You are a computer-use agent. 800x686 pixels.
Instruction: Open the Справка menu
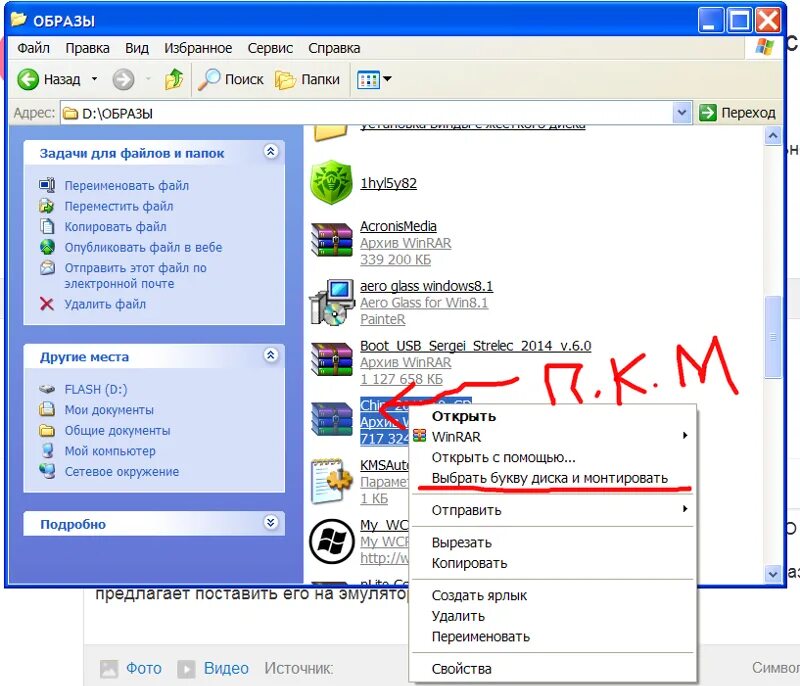pos(334,48)
